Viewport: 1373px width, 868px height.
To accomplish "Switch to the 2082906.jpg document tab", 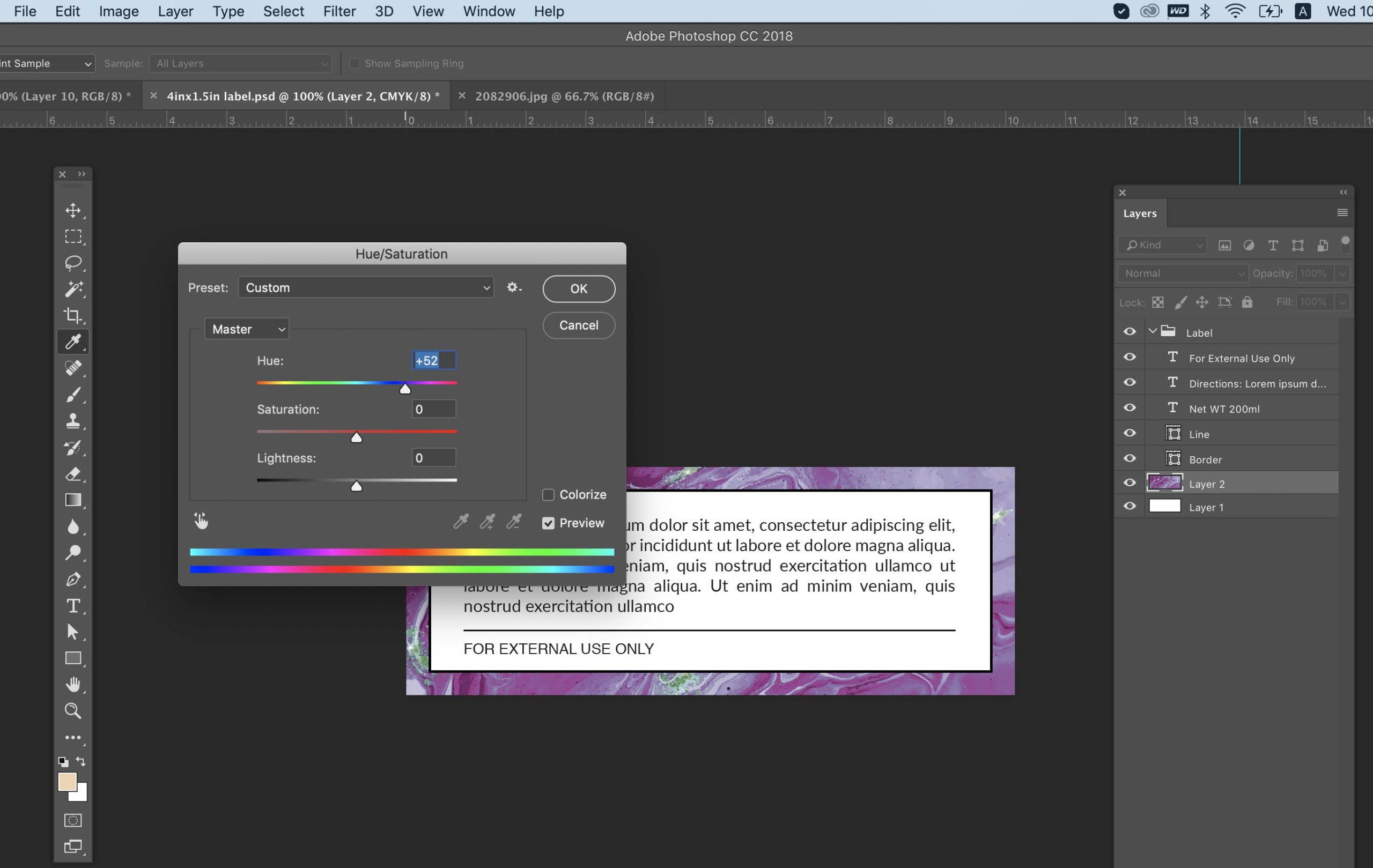I will 564,97.
